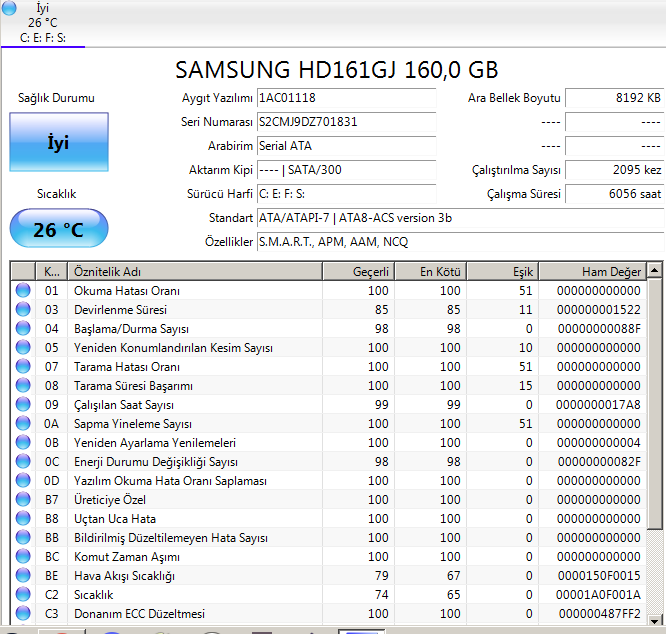Click status orb for Uçtan Uca Hata

click(23, 518)
